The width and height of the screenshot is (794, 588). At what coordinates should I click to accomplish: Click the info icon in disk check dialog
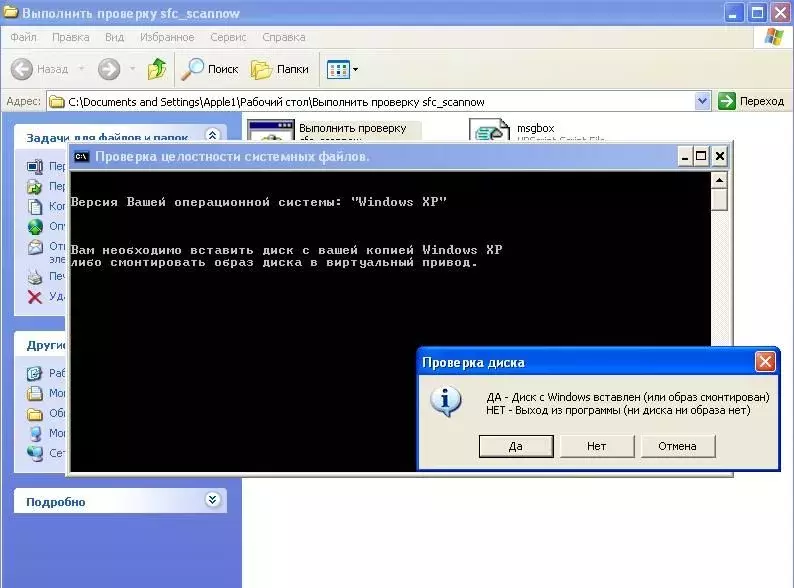[x=446, y=402]
